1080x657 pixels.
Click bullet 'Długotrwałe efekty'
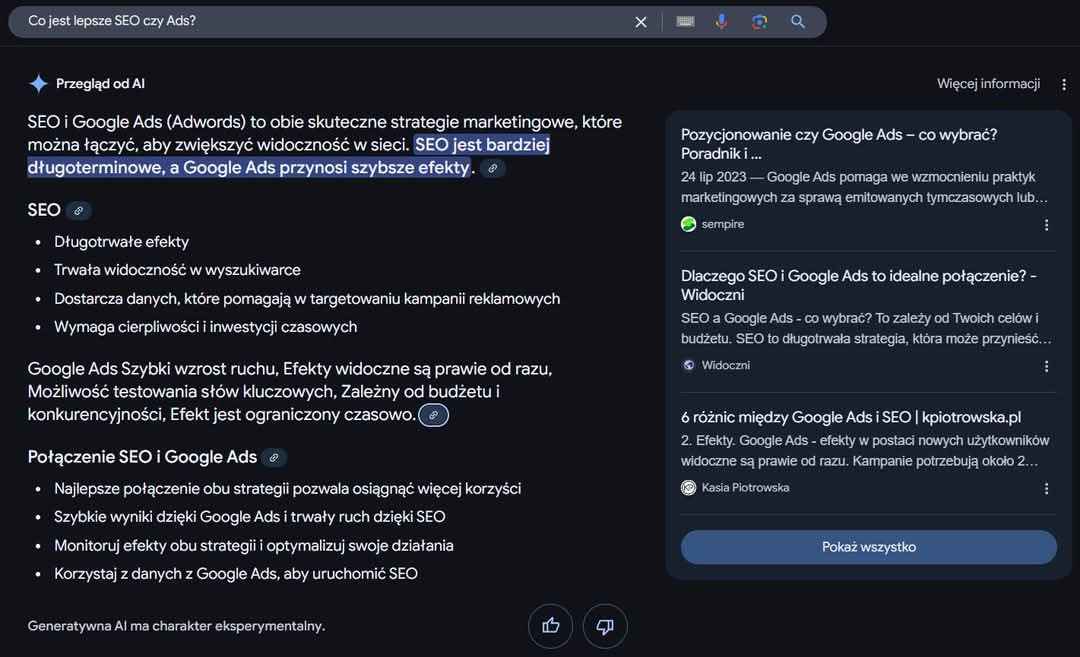click(121, 242)
